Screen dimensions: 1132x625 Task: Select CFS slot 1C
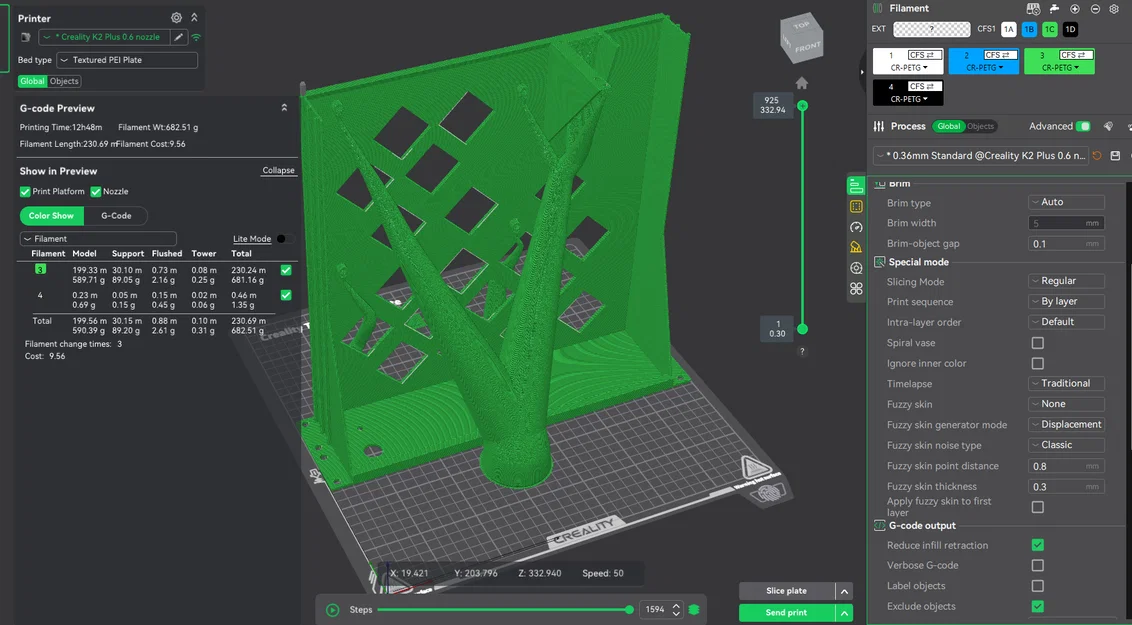pyautogui.click(x=1050, y=30)
